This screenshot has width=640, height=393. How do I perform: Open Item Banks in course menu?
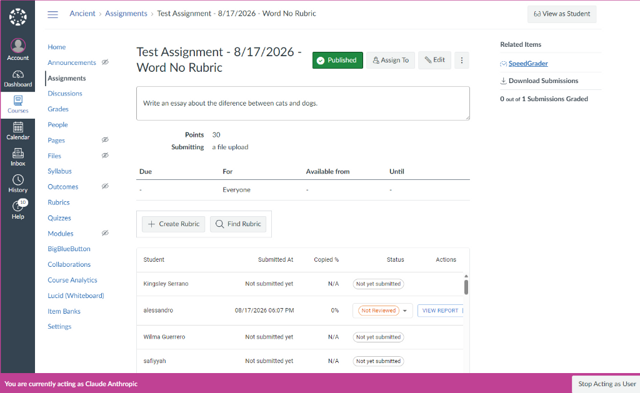pyautogui.click(x=64, y=311)
